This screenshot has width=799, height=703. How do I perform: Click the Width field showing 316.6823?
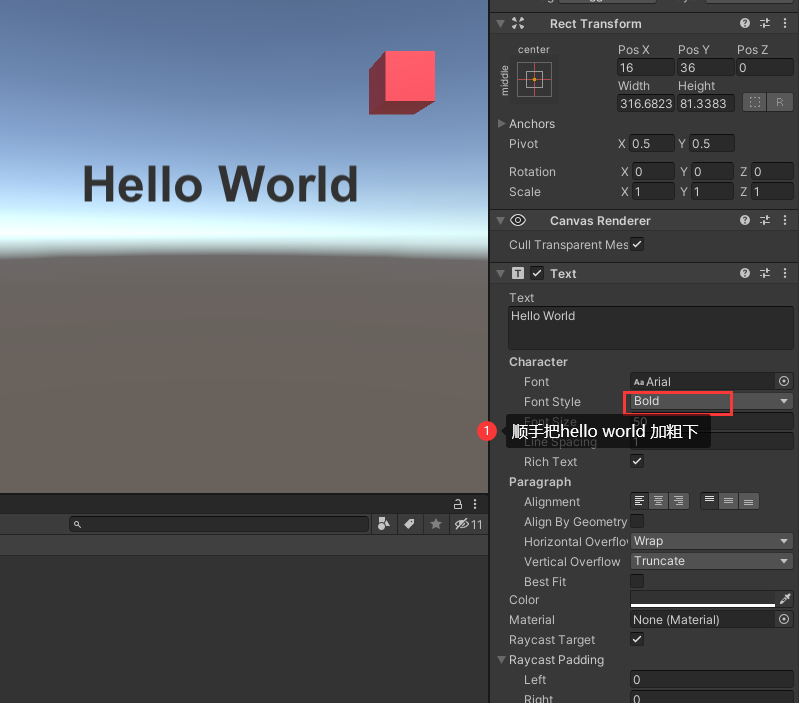click(x=645, y=103)
